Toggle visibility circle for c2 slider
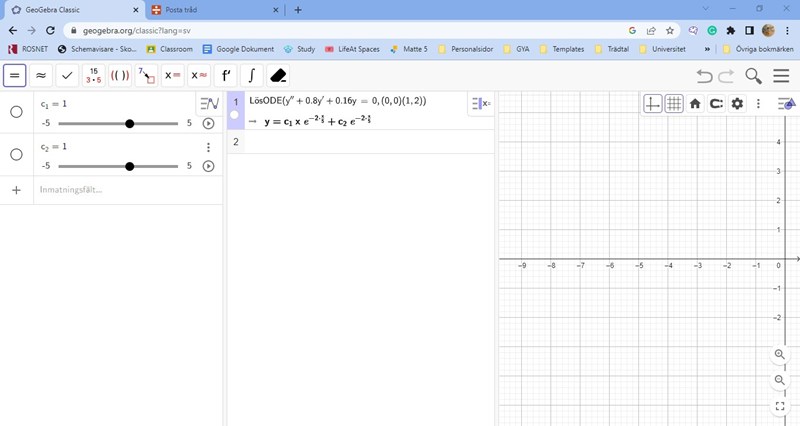 point(16,155)
